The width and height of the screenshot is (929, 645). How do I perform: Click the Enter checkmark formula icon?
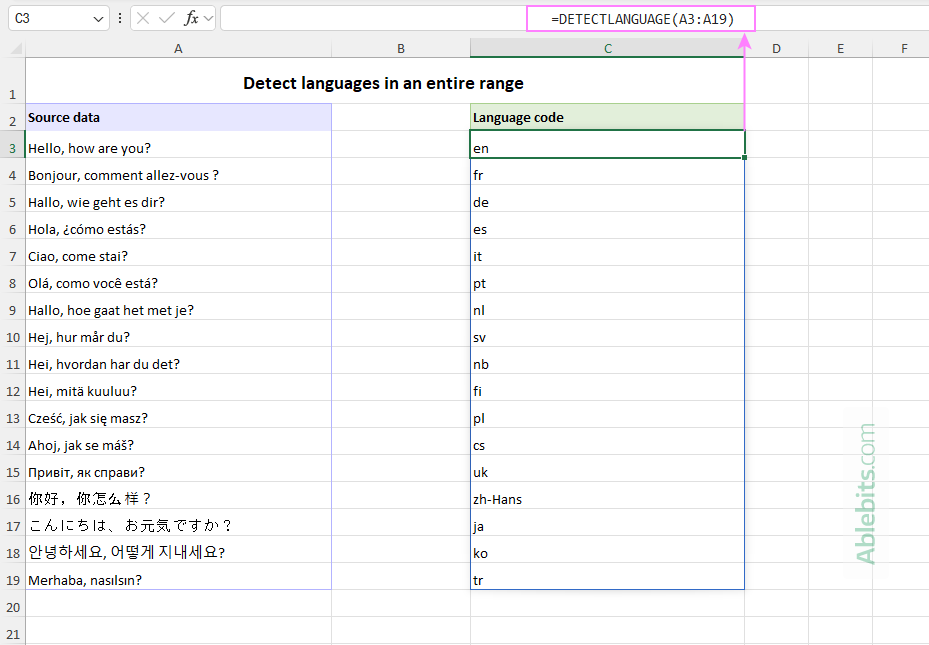[167, 18]
